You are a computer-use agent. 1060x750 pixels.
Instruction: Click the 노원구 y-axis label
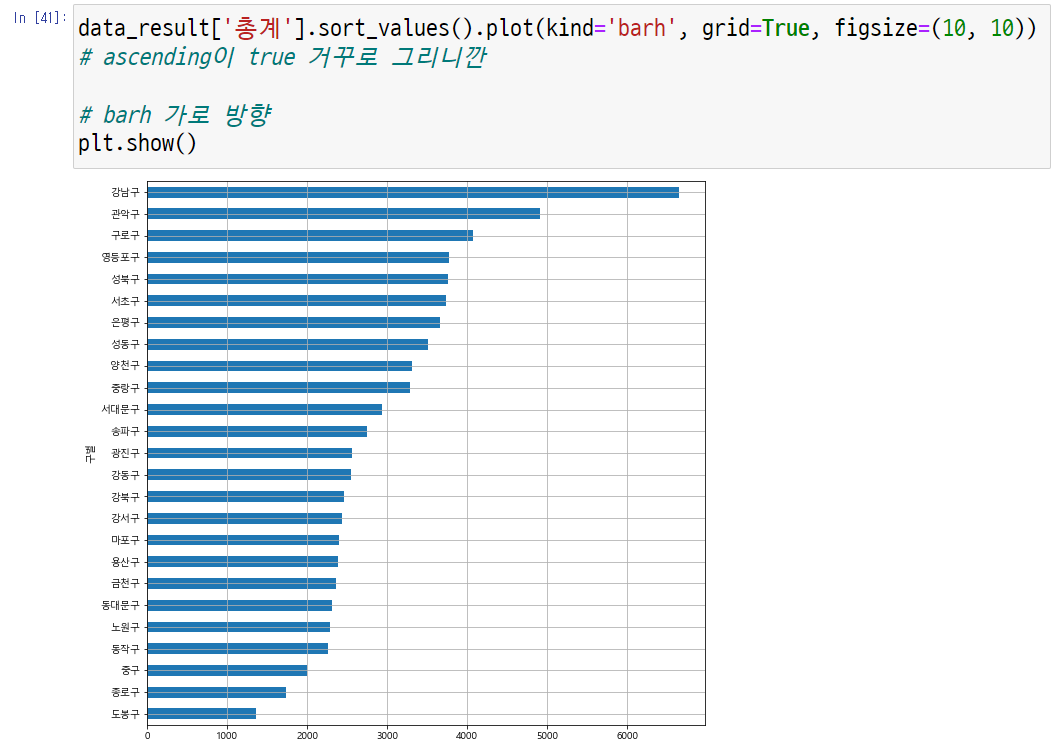coord(125,627)
